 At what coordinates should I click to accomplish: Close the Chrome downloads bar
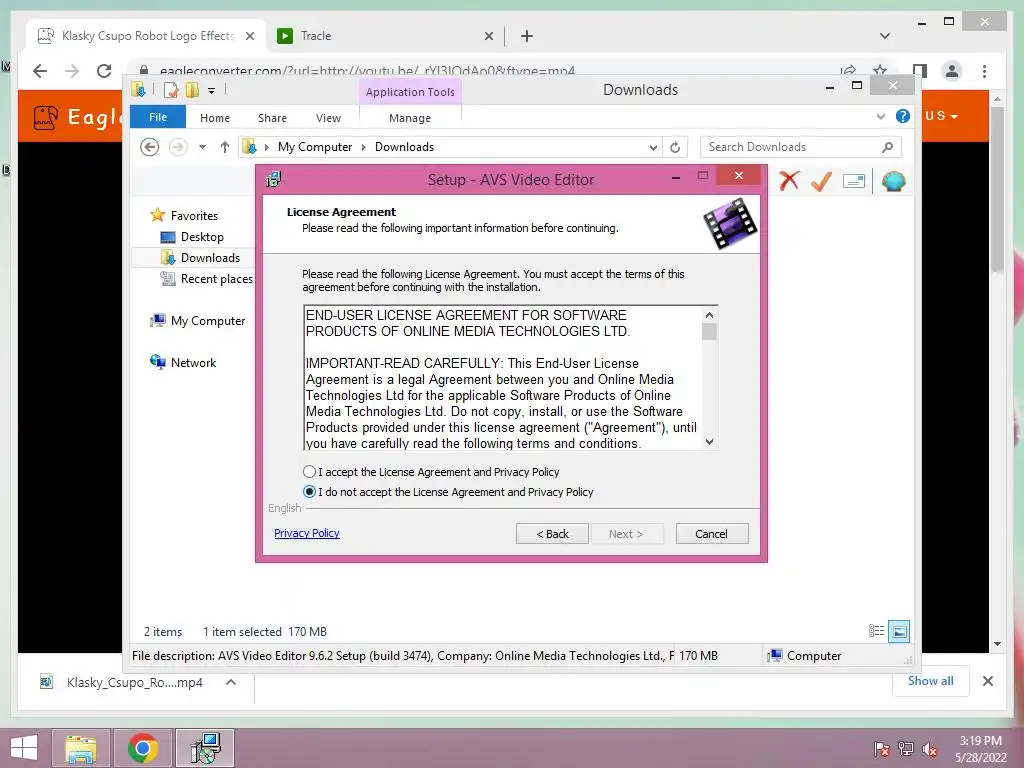pyautogui.click(x=987, y=681)
